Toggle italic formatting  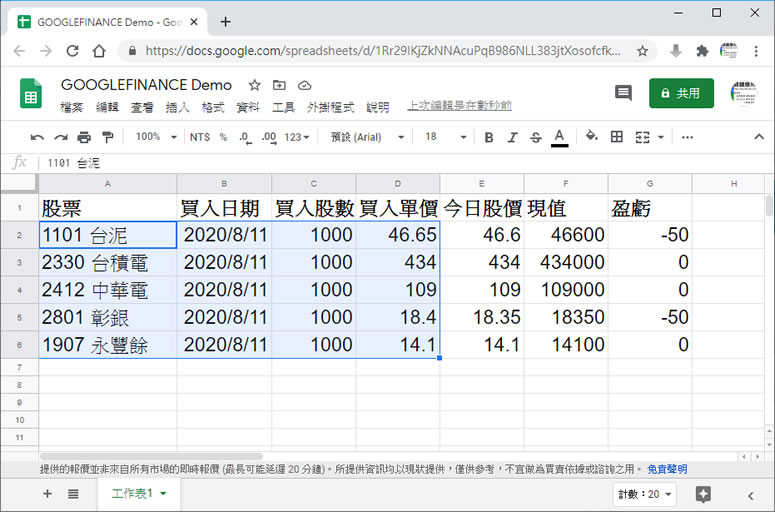click(x=512, y=137)
